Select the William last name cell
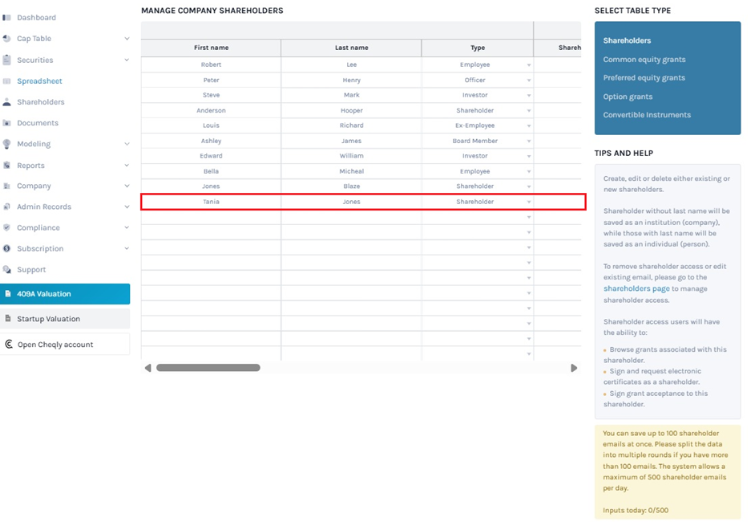 pos(351,156)
